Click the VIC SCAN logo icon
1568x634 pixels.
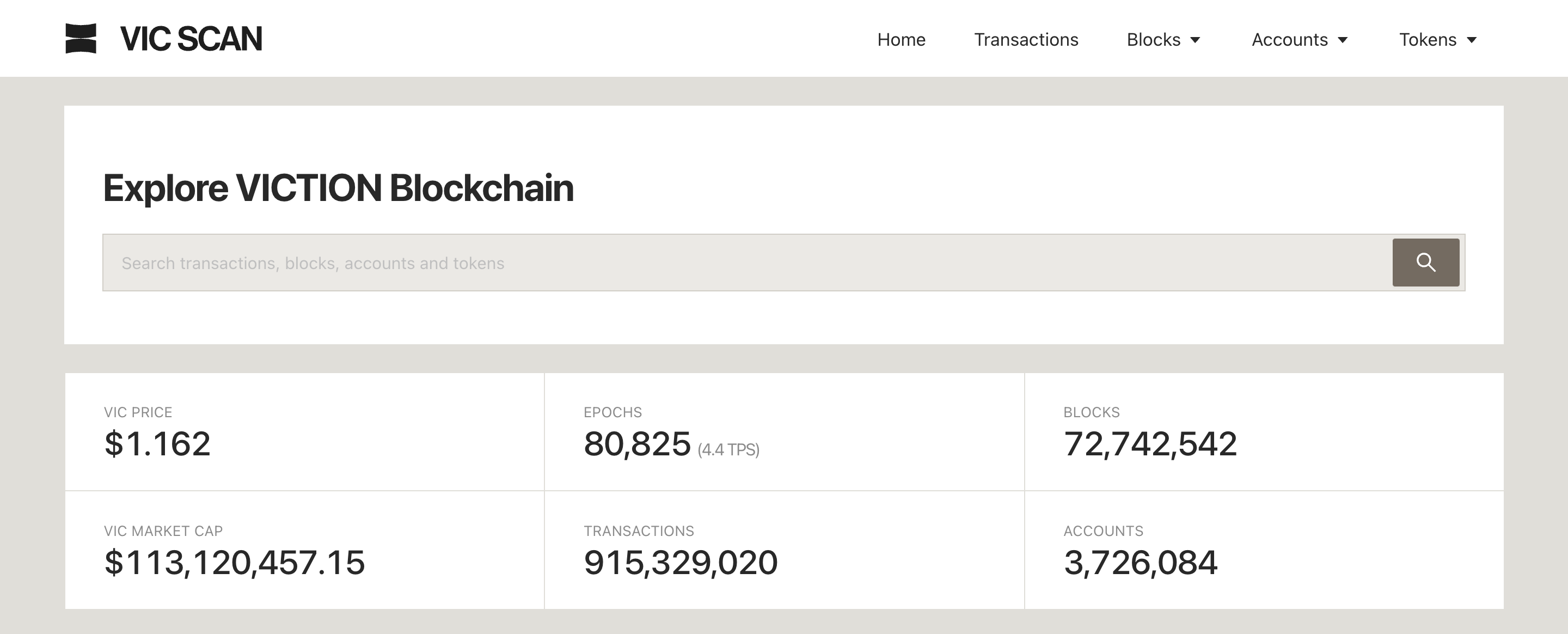pyautogui.click(x=81, y=38)
